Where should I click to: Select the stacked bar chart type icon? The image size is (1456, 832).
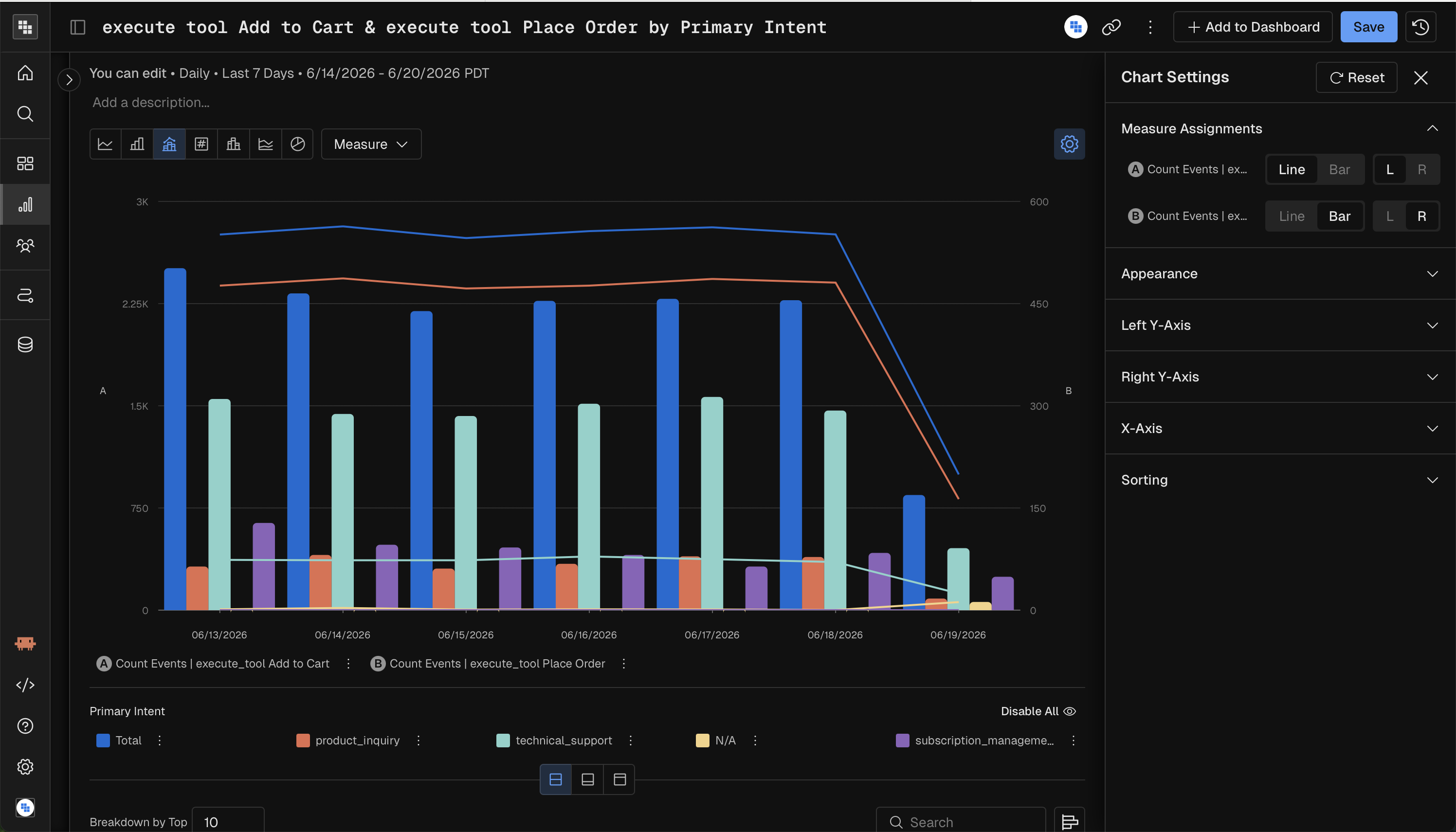[233, 144]
